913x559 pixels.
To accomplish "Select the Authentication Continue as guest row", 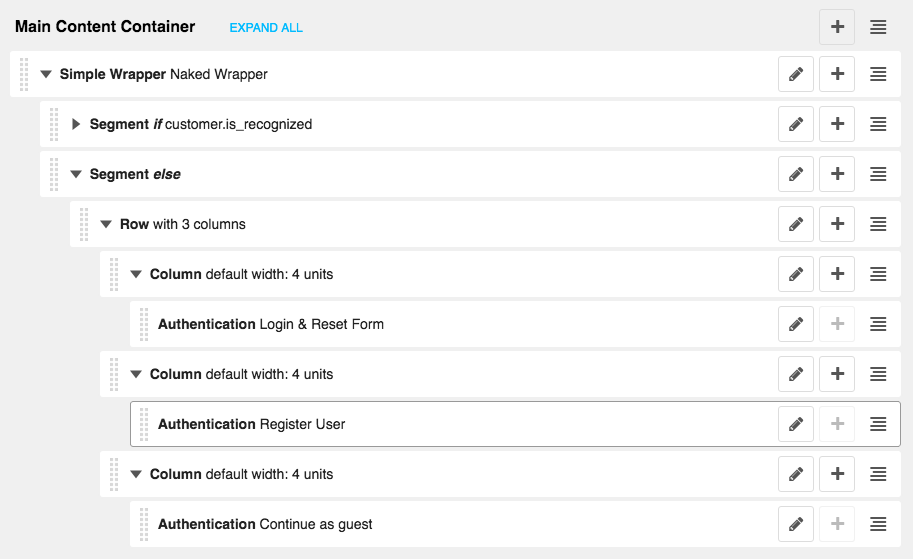I will tap(515, 524).
